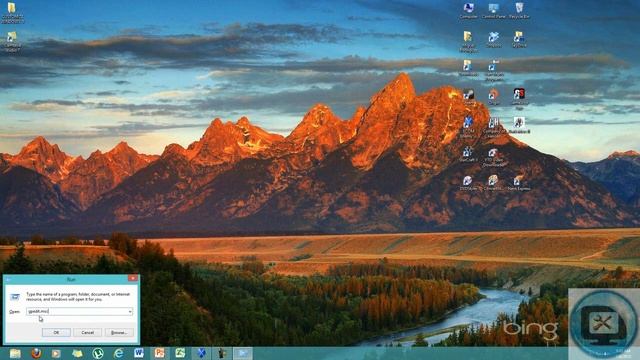This screenshot has width=640, height=360.
Task: Open File Explorer from the taskbar
Action: [x=15, y=353]
